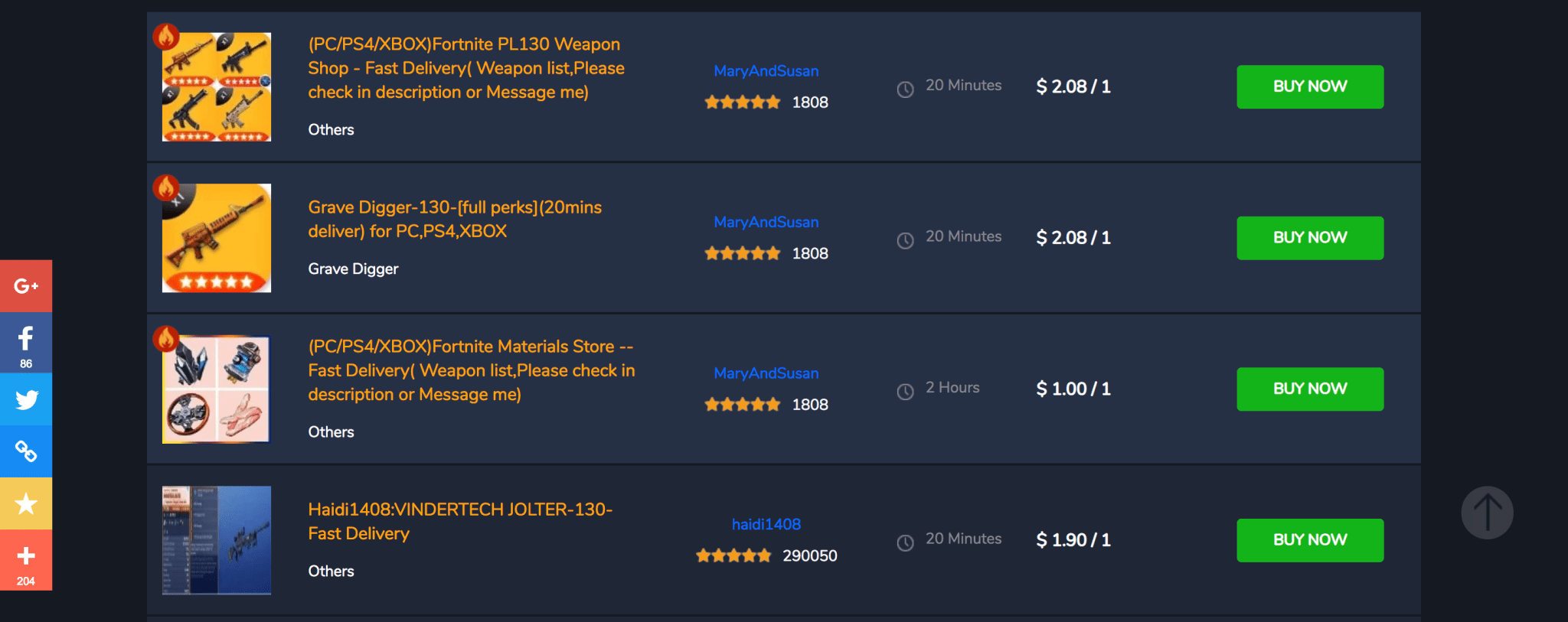Copy page link with chain icon
1568x622 pixels.
click(x=26, y=451)
